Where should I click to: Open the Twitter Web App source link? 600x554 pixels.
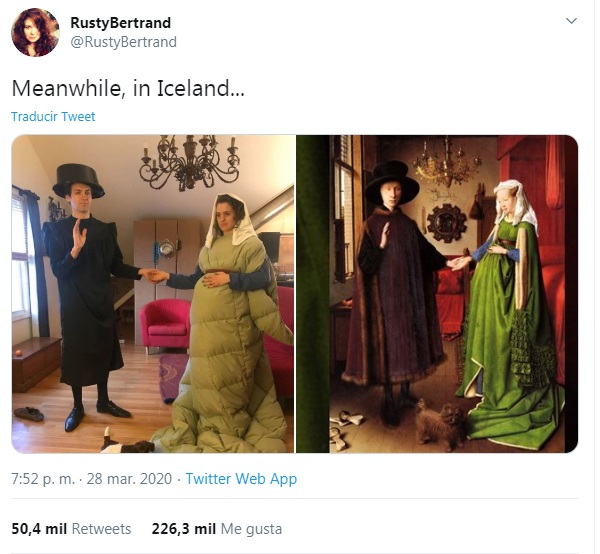(241, 479)
